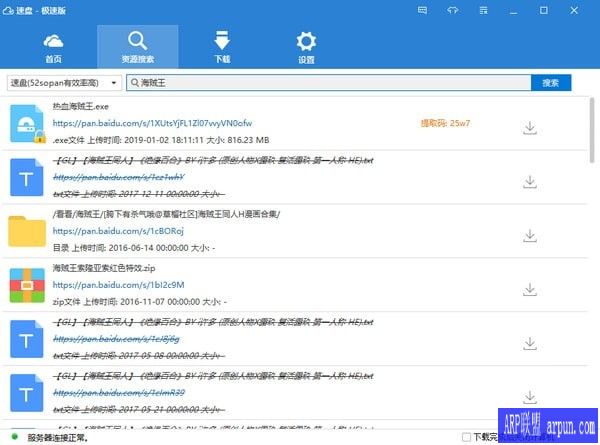600x445 pixels.
Task: Switch to the 资源搜索 tab
Action: pos(138,46)
